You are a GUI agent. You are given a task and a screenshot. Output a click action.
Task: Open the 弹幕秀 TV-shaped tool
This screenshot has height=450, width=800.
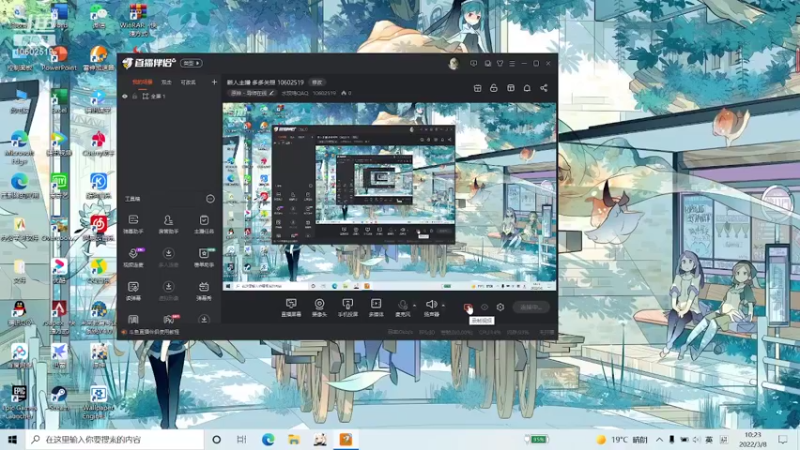pos(204,291)
